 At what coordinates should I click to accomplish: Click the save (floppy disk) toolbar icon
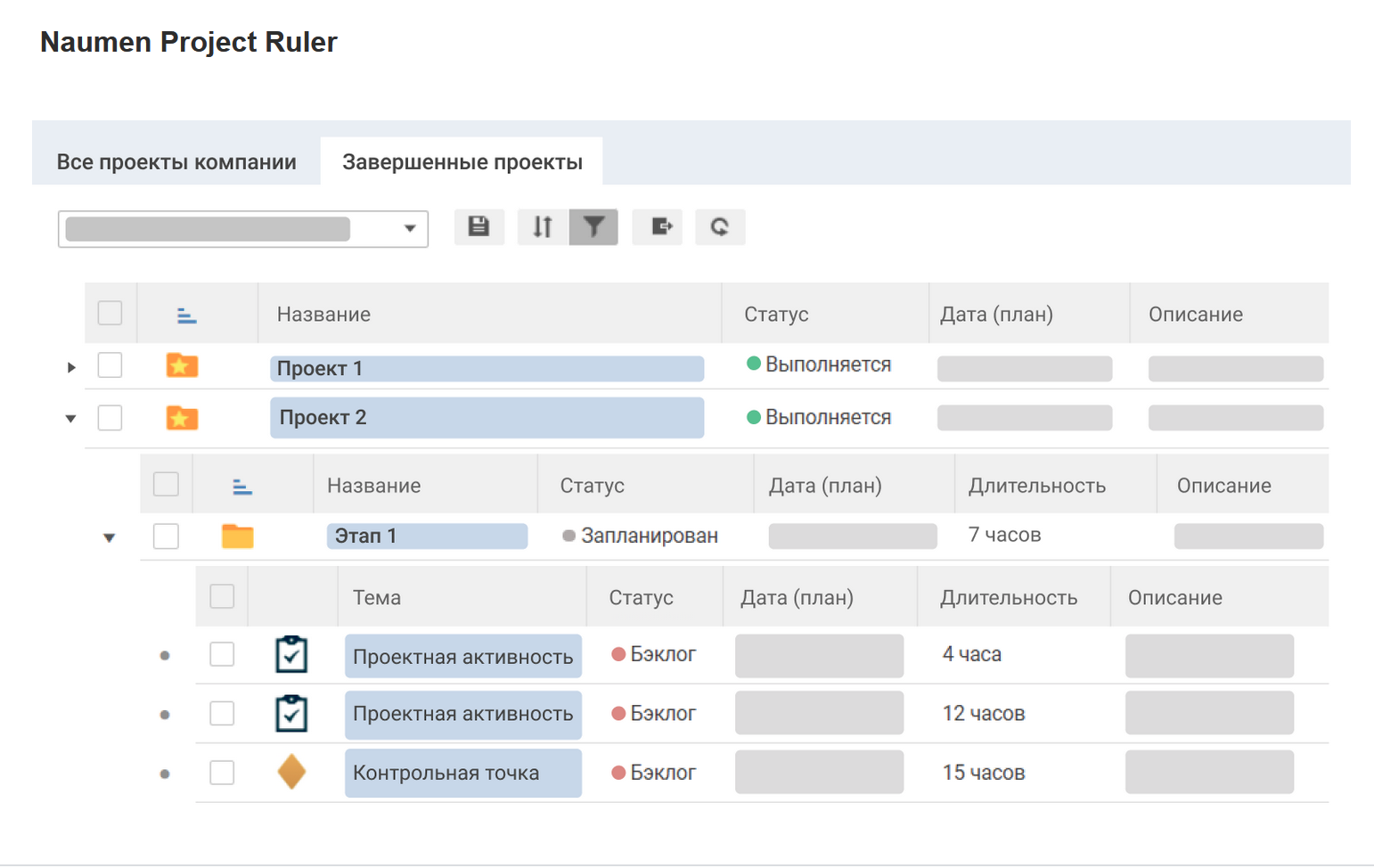point(479,226)
